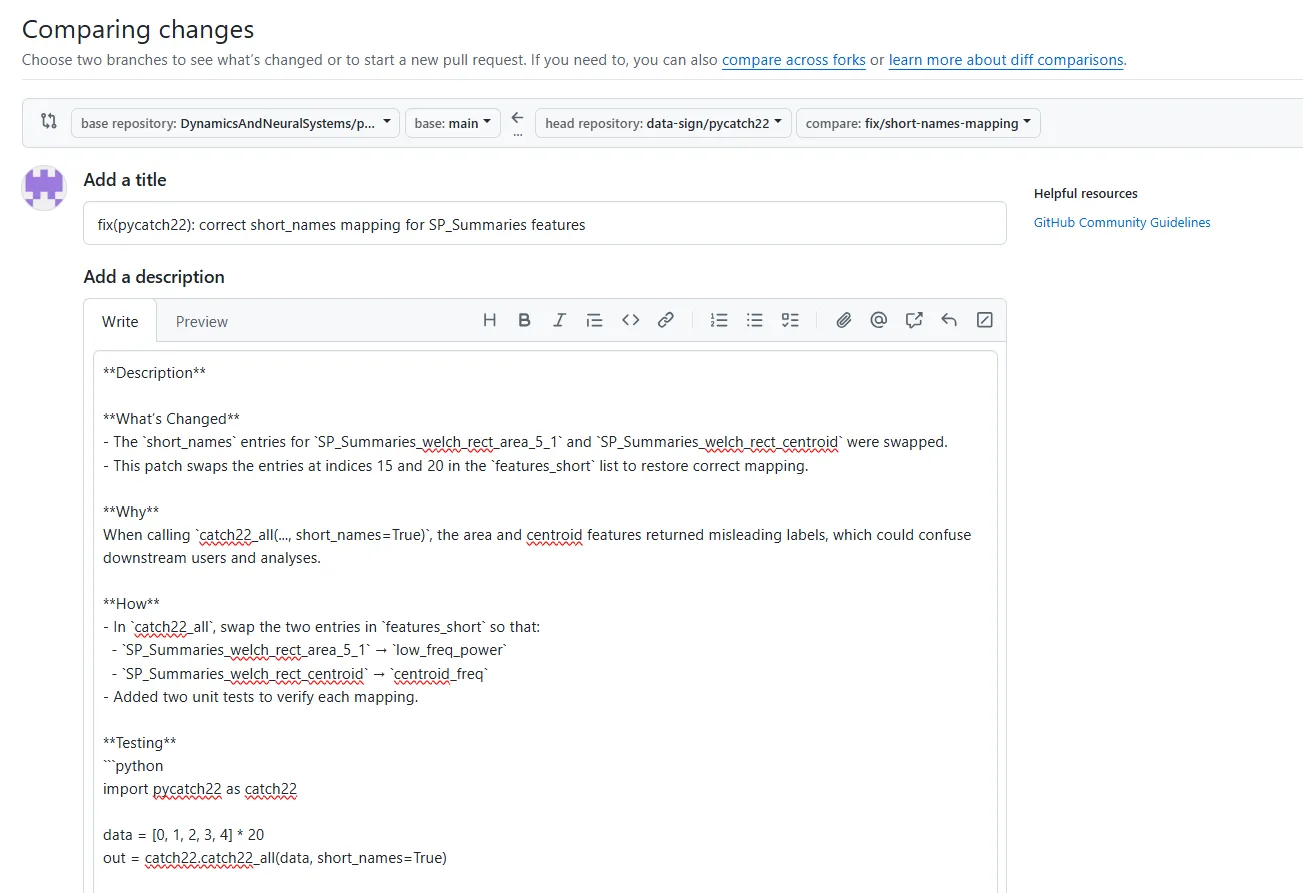Click the "**How**" line in description
The height and width of the screenshot is (893, 1303).
pos(131,604)
